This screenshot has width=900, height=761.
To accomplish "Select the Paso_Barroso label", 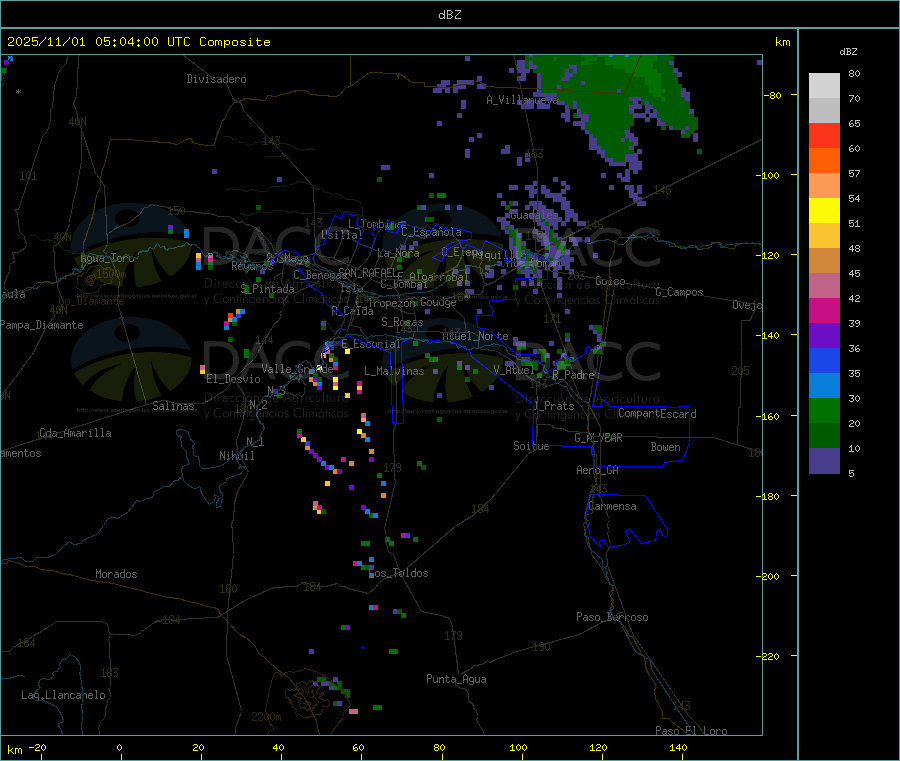I will pyautogui.click(x=612, y=617).
